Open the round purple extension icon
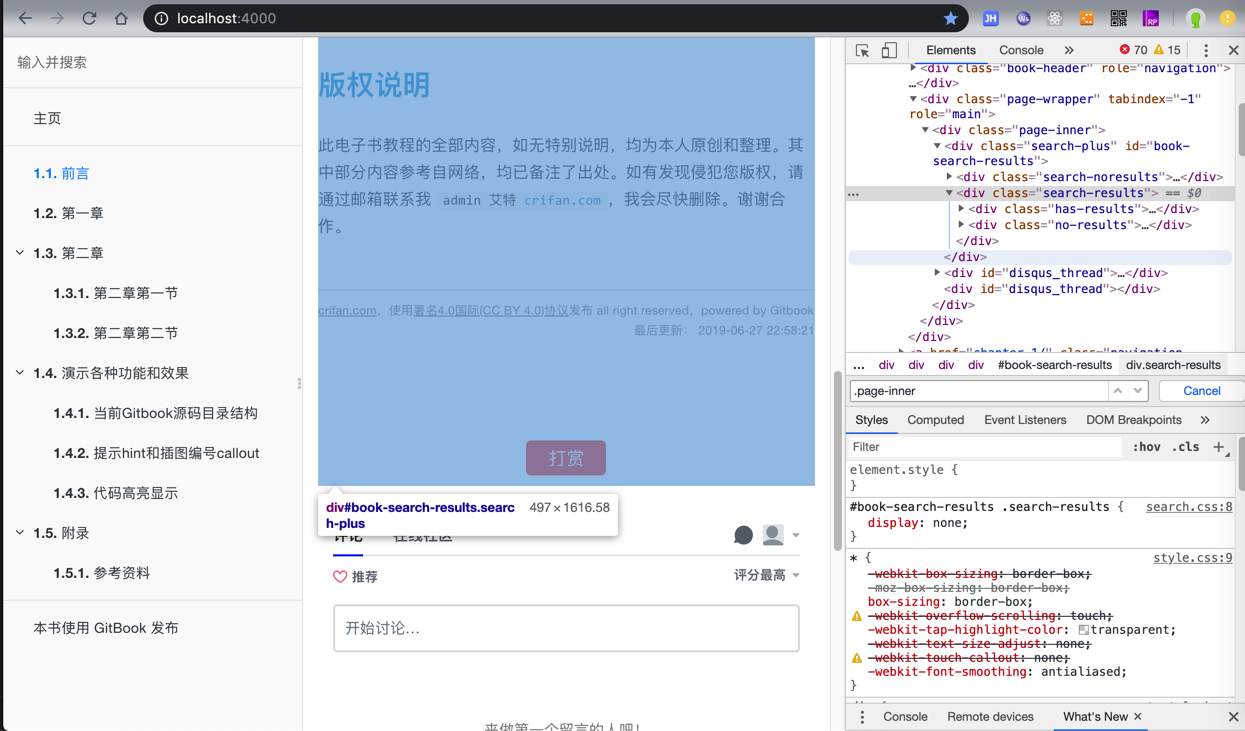This screenshot has height=731, width=1245. pyautogui.click(x=1022, y=18)
